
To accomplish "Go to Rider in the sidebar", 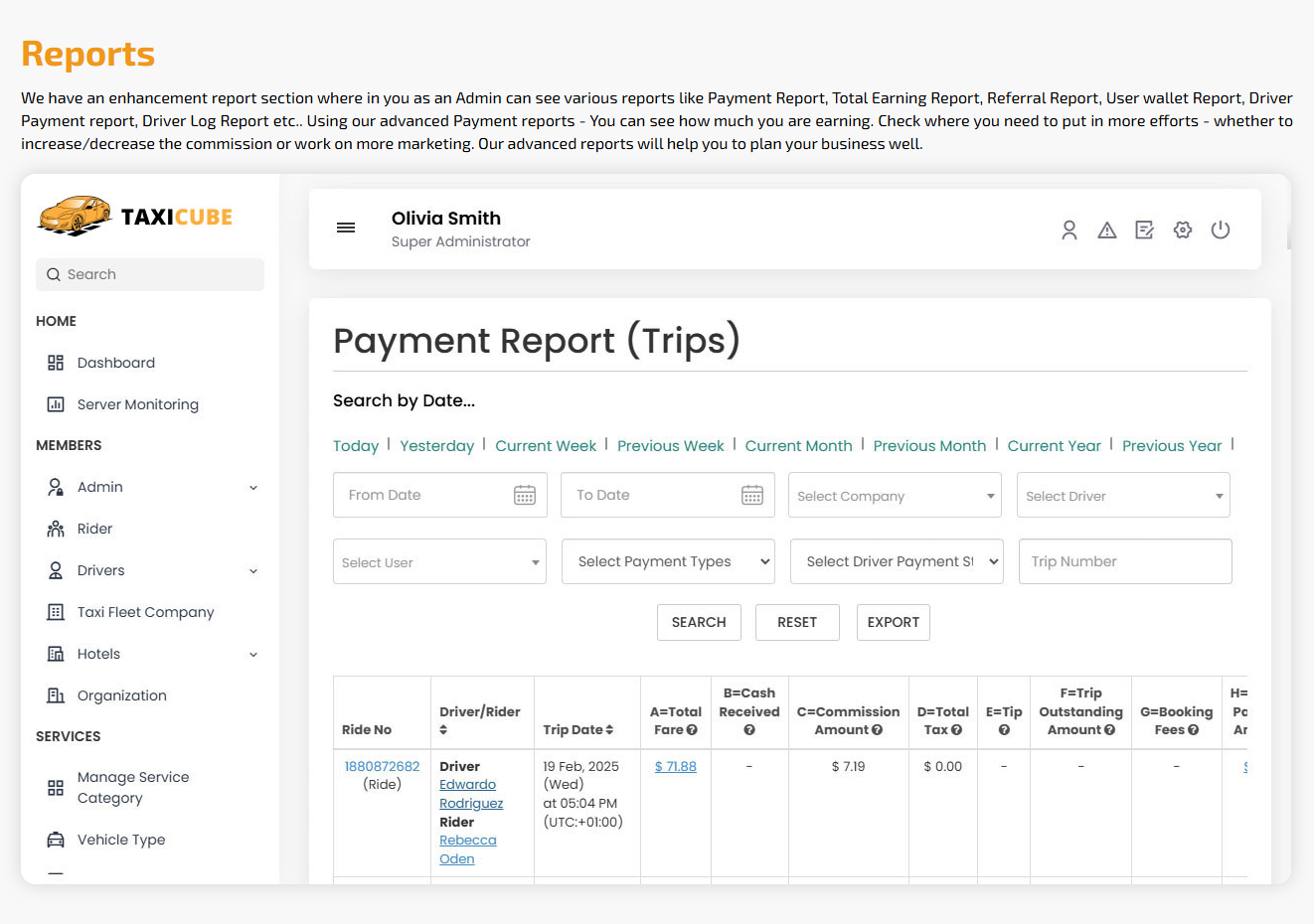I will 94,529.
